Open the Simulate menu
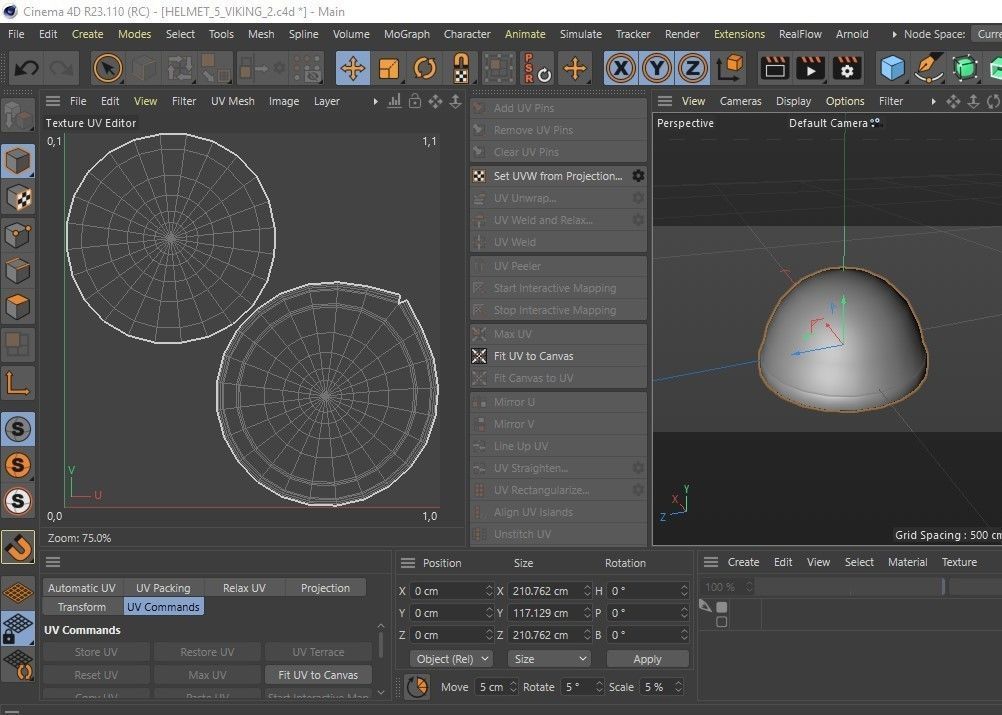This screenshot has width=1002, height=715. (x=580, y=34)
